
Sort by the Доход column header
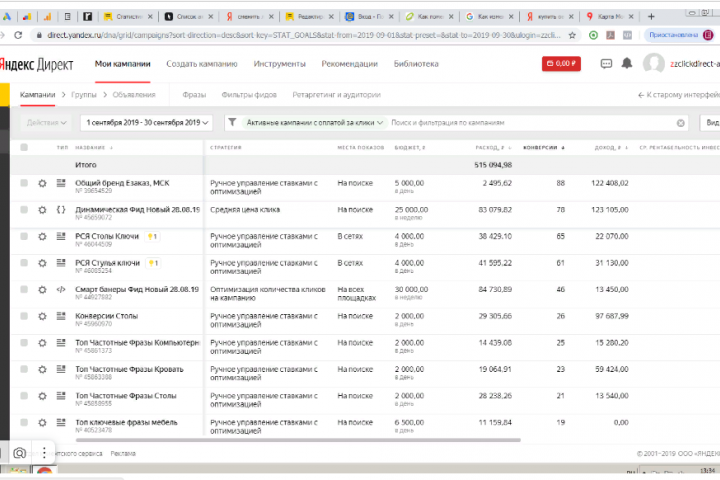tap(611, 147)
